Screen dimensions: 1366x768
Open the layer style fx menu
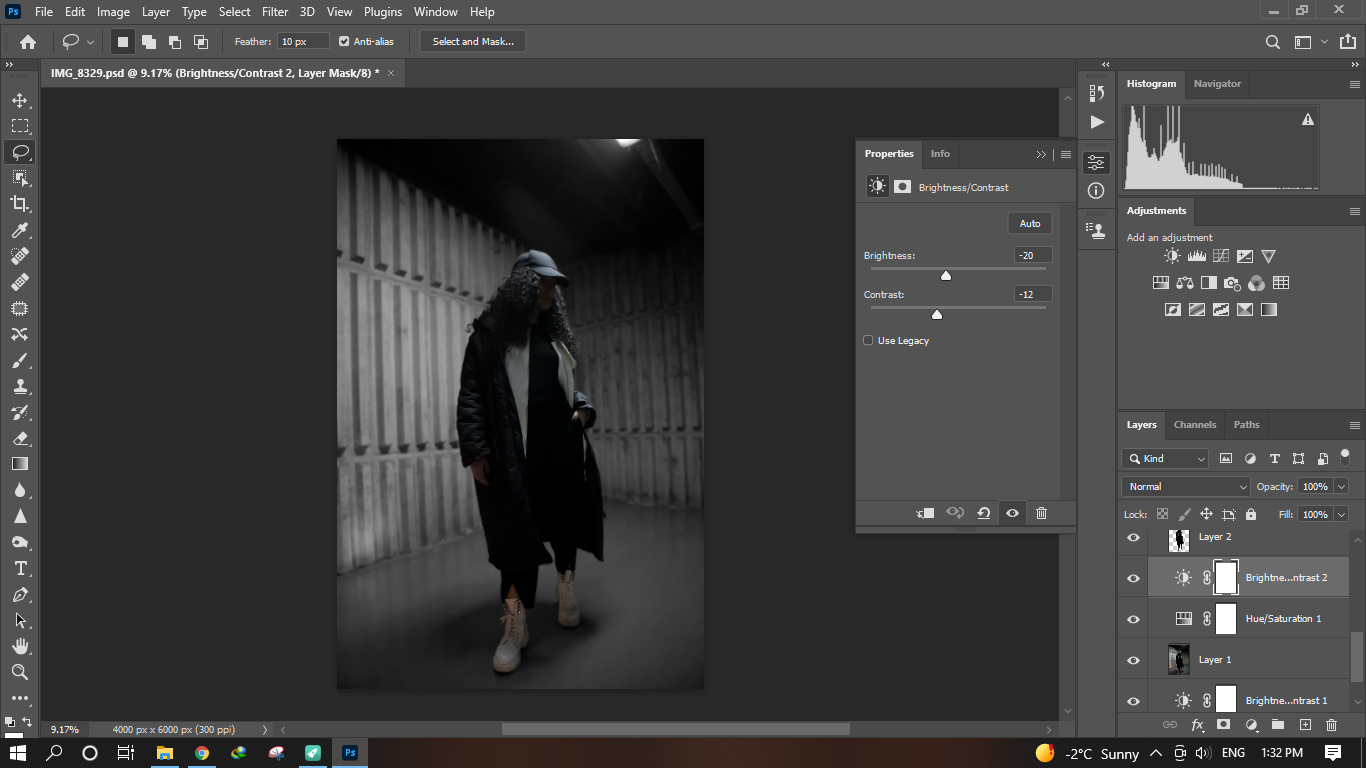pyautogui.click(x=1197, y=725)
